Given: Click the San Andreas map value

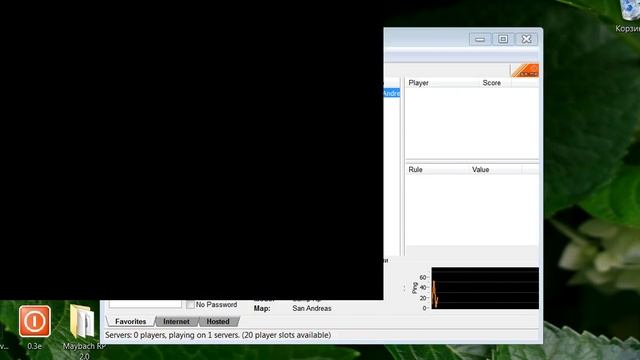Looking at the screenshot, I should 312,309.
